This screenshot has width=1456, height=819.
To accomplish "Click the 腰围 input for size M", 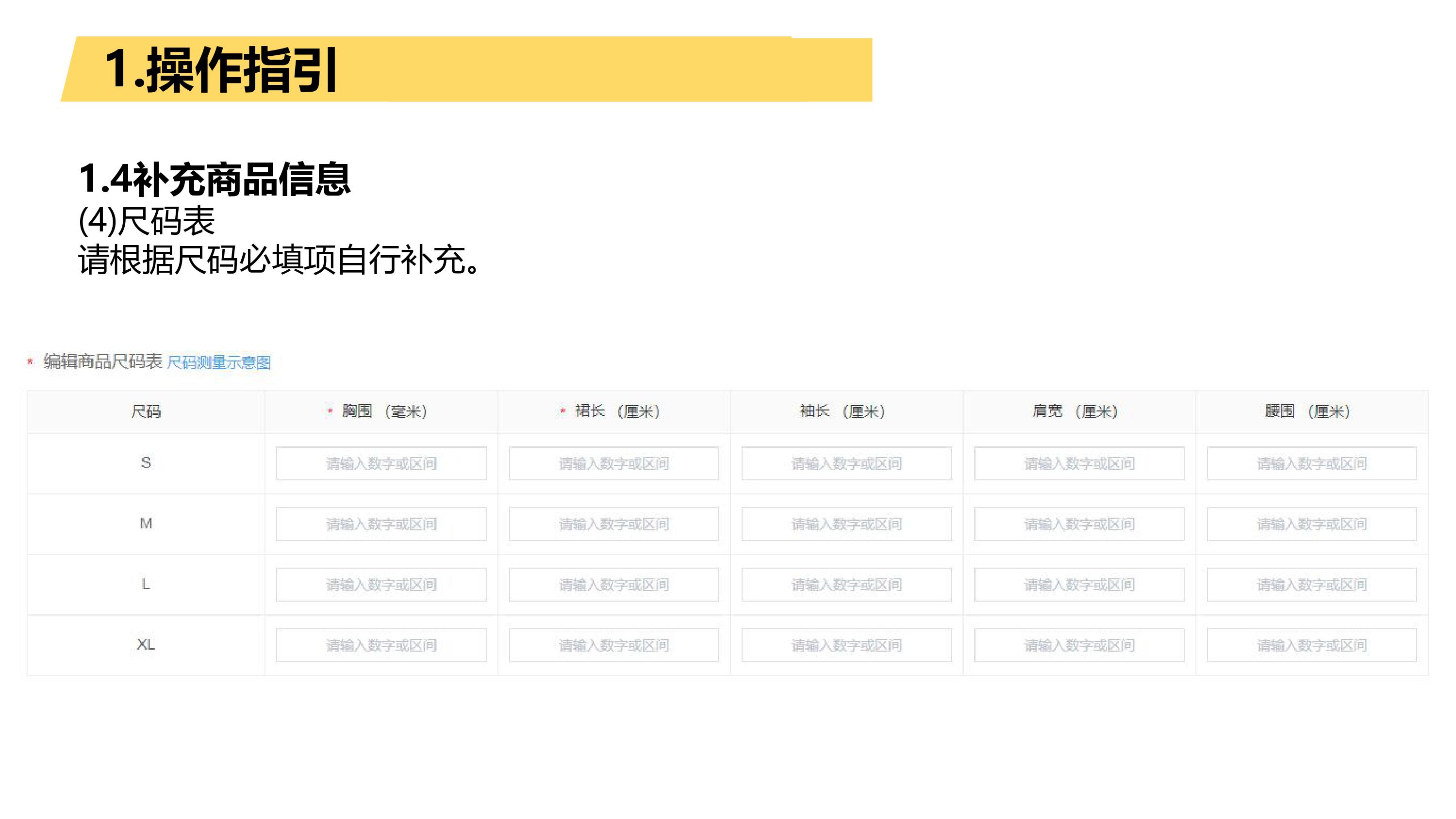I will [x=1312, y=524].
